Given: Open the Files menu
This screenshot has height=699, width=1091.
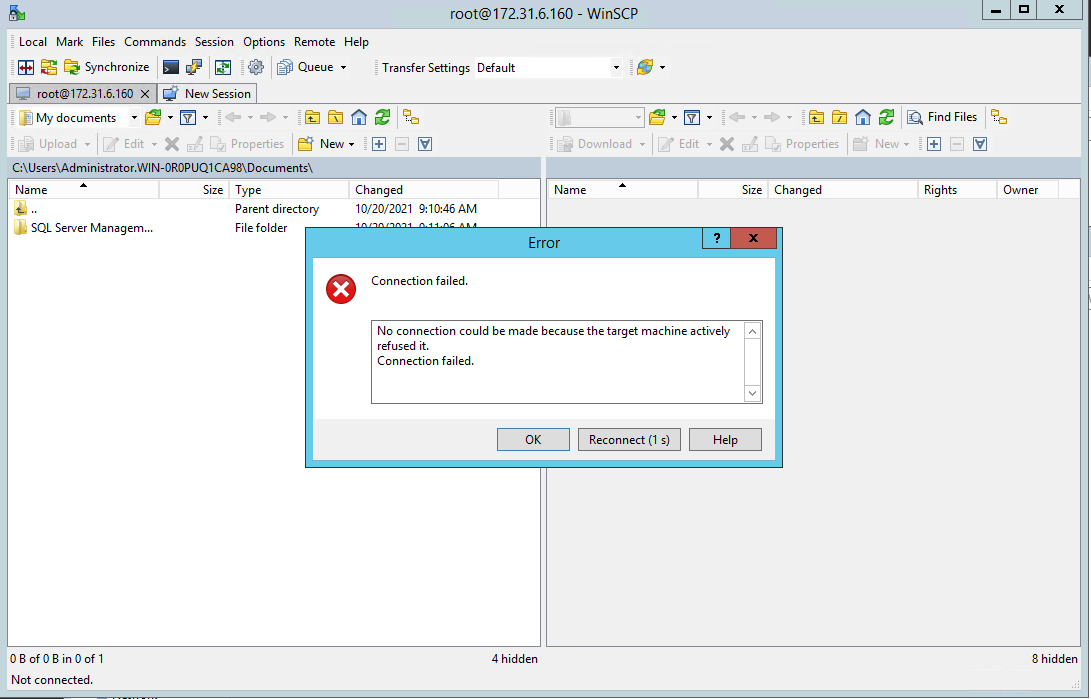Looking at the screenshot, I should (x=104, y=42).
